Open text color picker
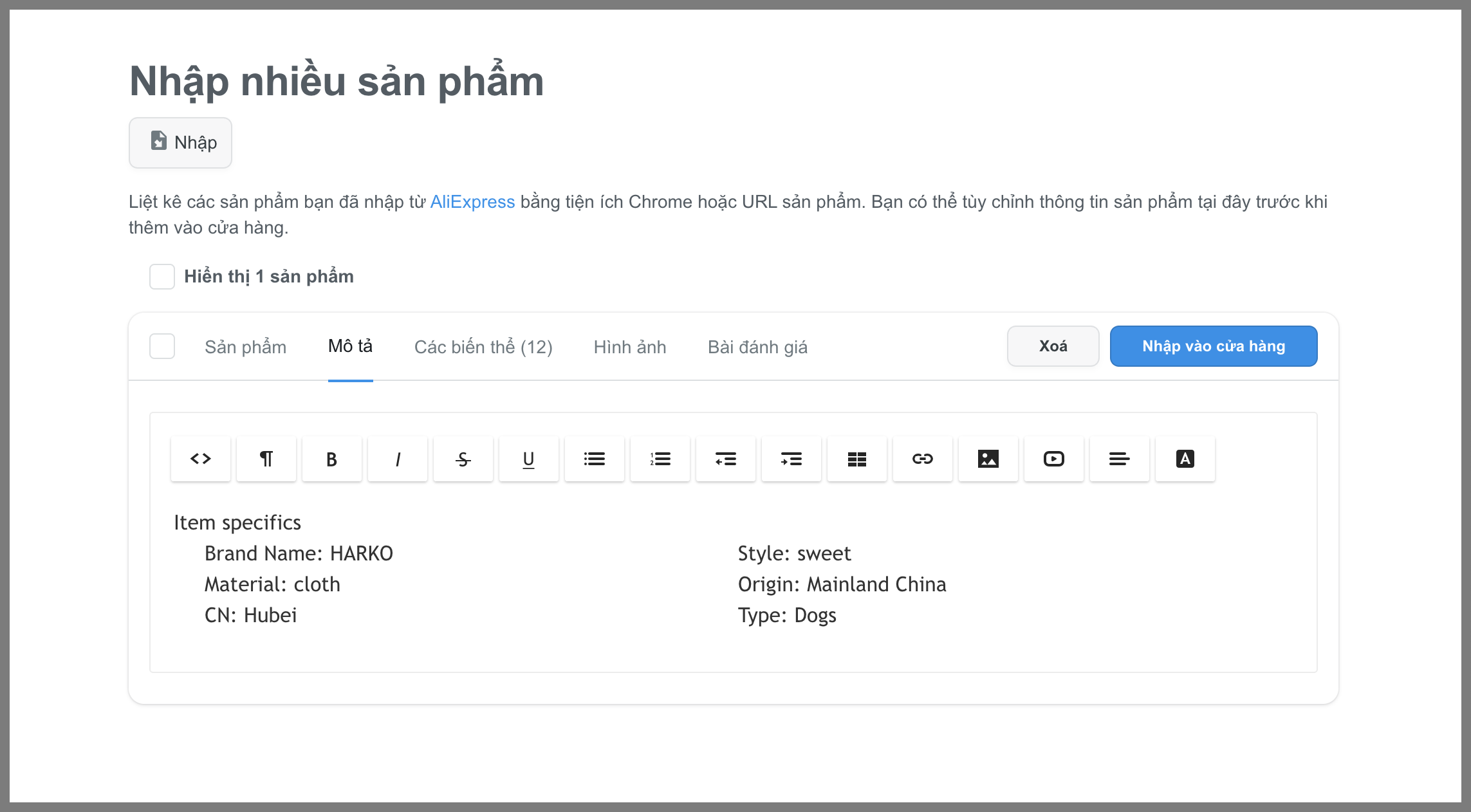This screenshot has height=812, width=1471. click(1185, 459)
